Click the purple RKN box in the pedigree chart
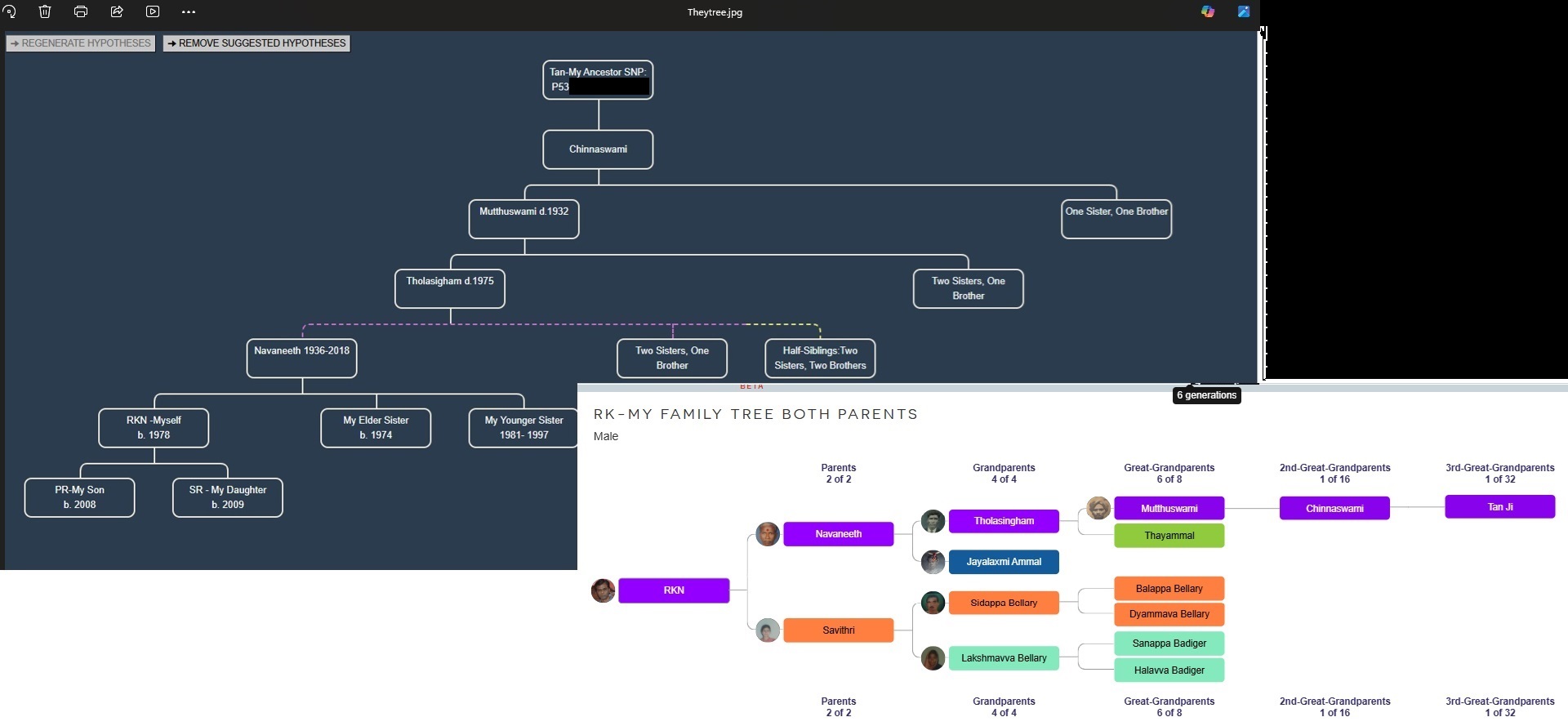 [674, 590]
